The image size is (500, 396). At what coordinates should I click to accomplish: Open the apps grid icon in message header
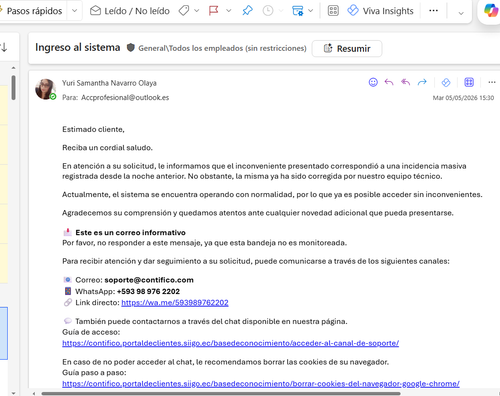tap(469, 82)
